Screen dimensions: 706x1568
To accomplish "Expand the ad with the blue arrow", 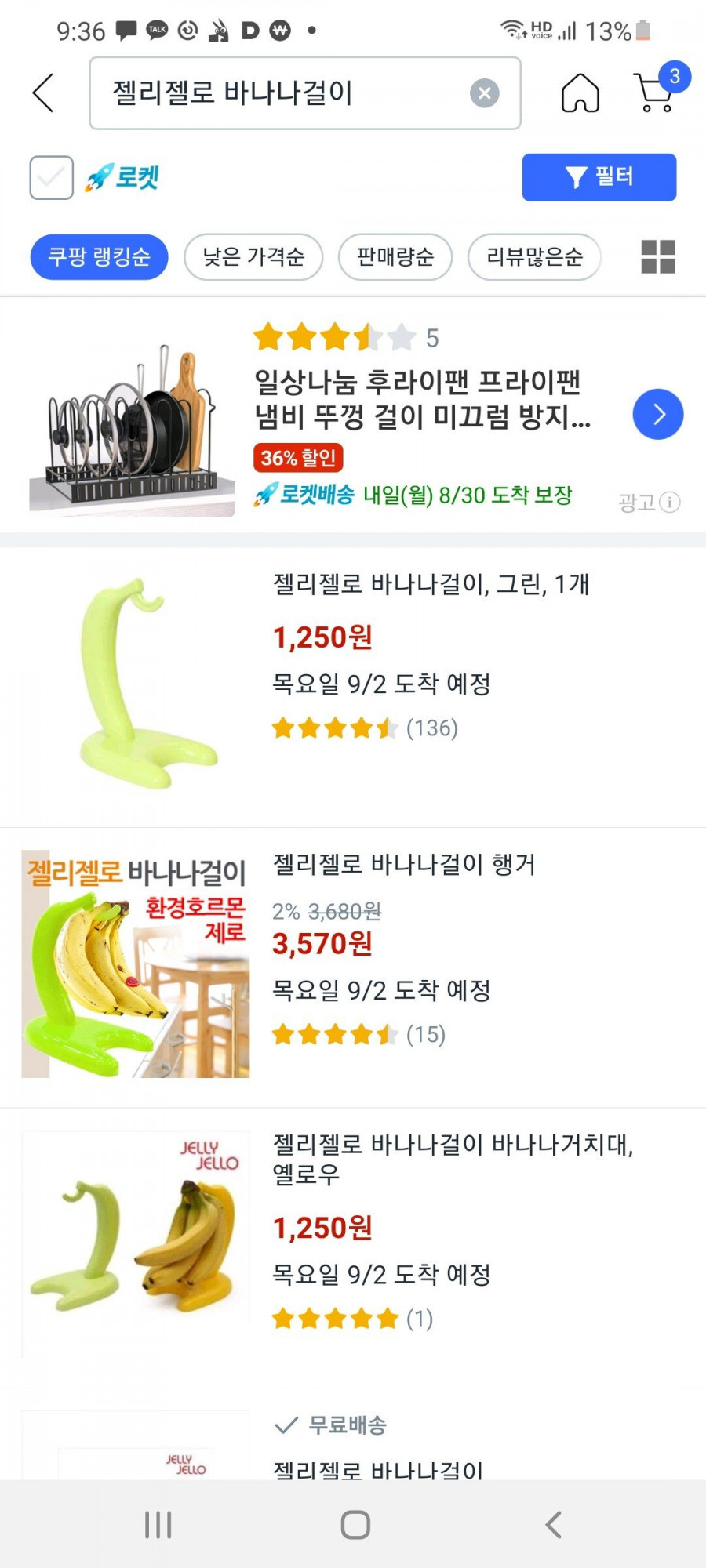I will click(x=657, y=414).
